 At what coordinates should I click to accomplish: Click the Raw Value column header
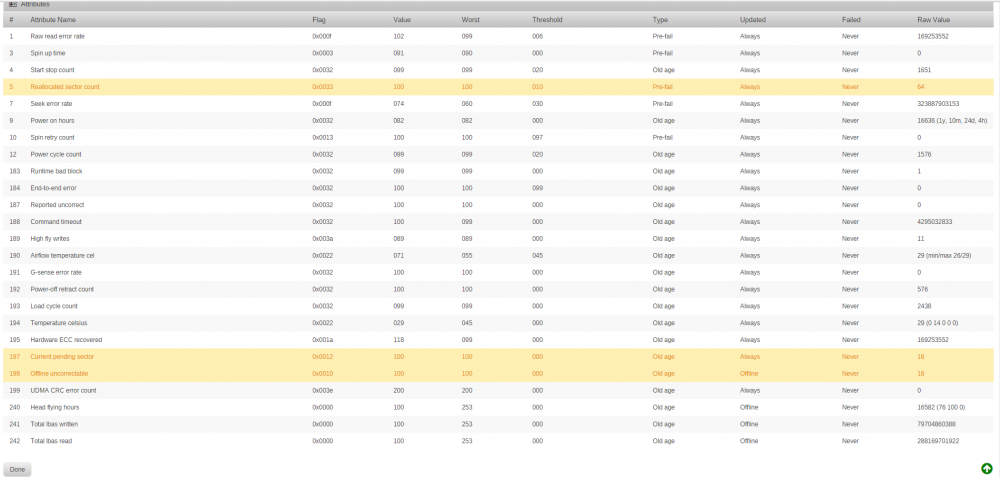pos(932,20)
